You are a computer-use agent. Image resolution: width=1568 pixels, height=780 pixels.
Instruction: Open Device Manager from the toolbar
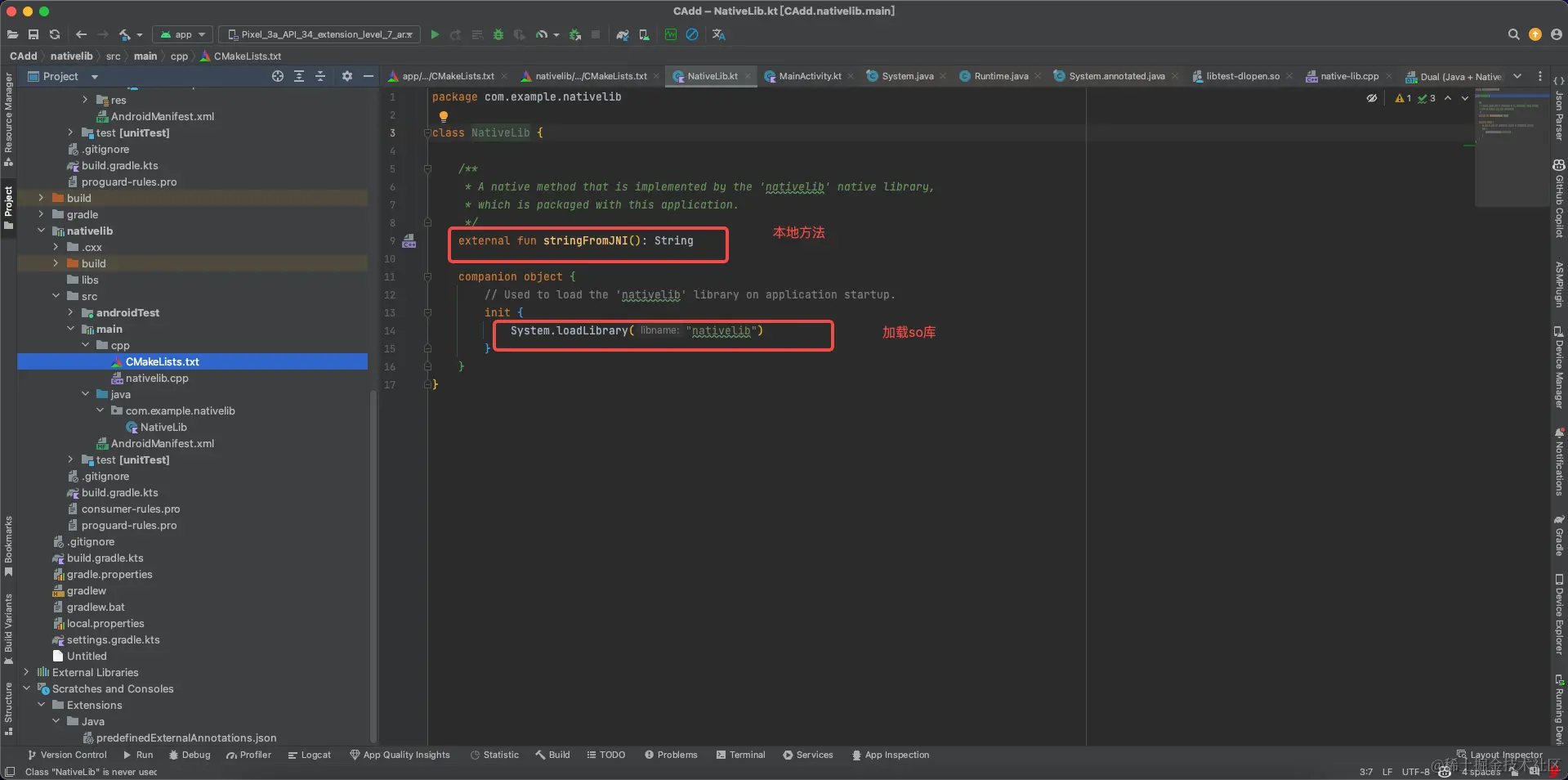[x=644, y=34]
